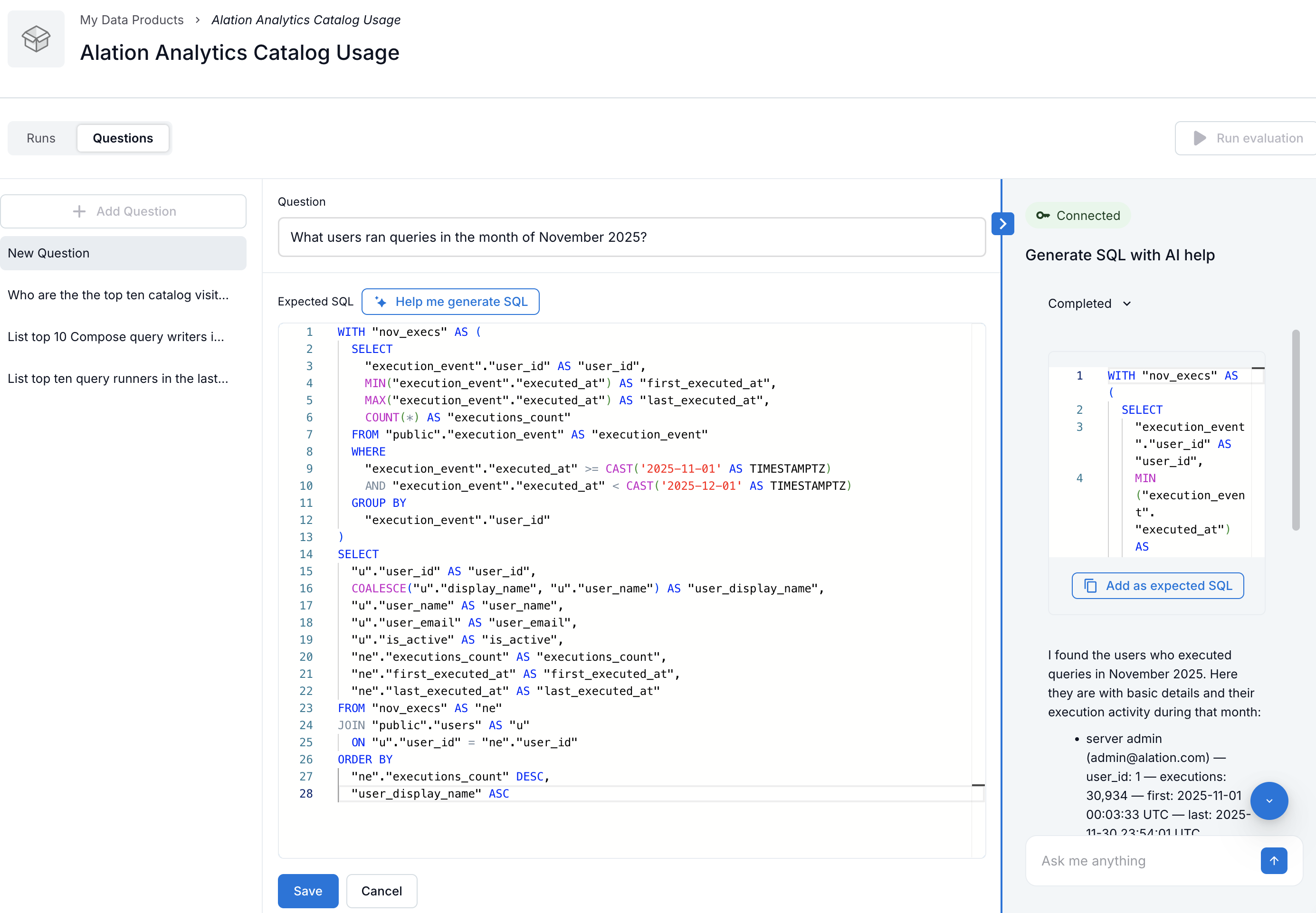This screenshot has width=1316, height=913.
Task: Expand the Completed status dropdown
Action: 1089,303
